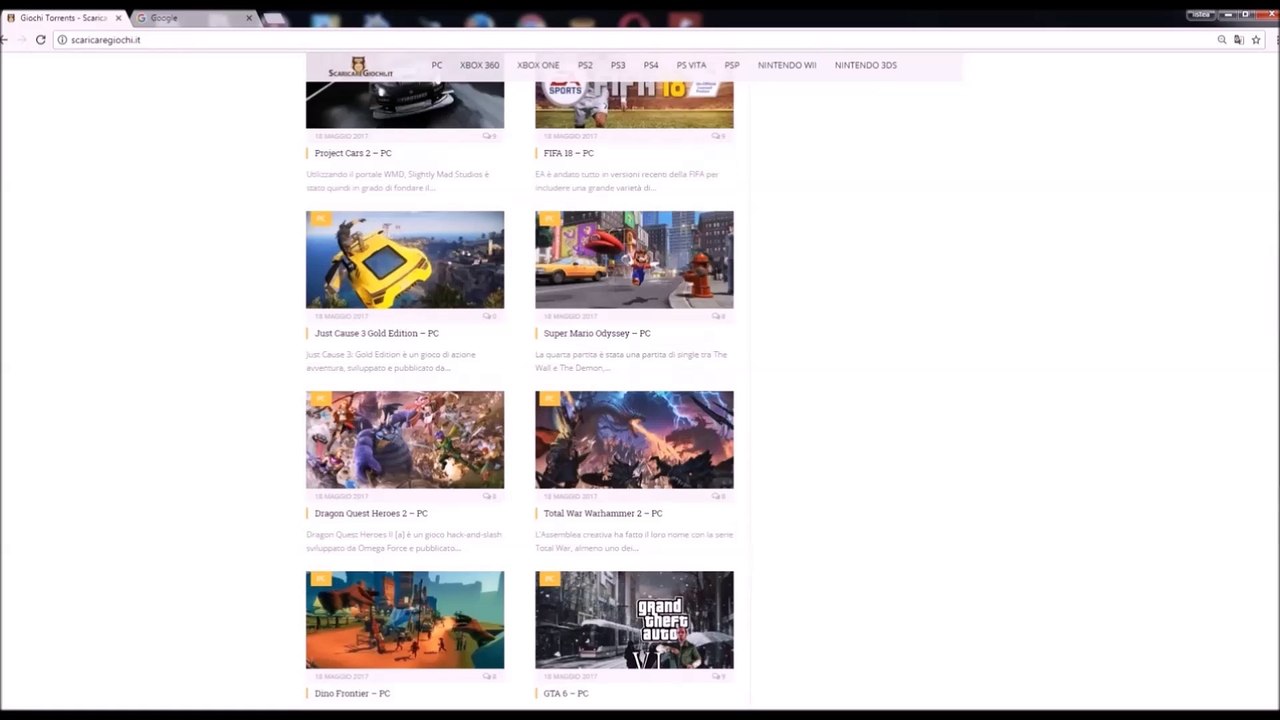Open the XBOX ONE category

pos(538,65)
